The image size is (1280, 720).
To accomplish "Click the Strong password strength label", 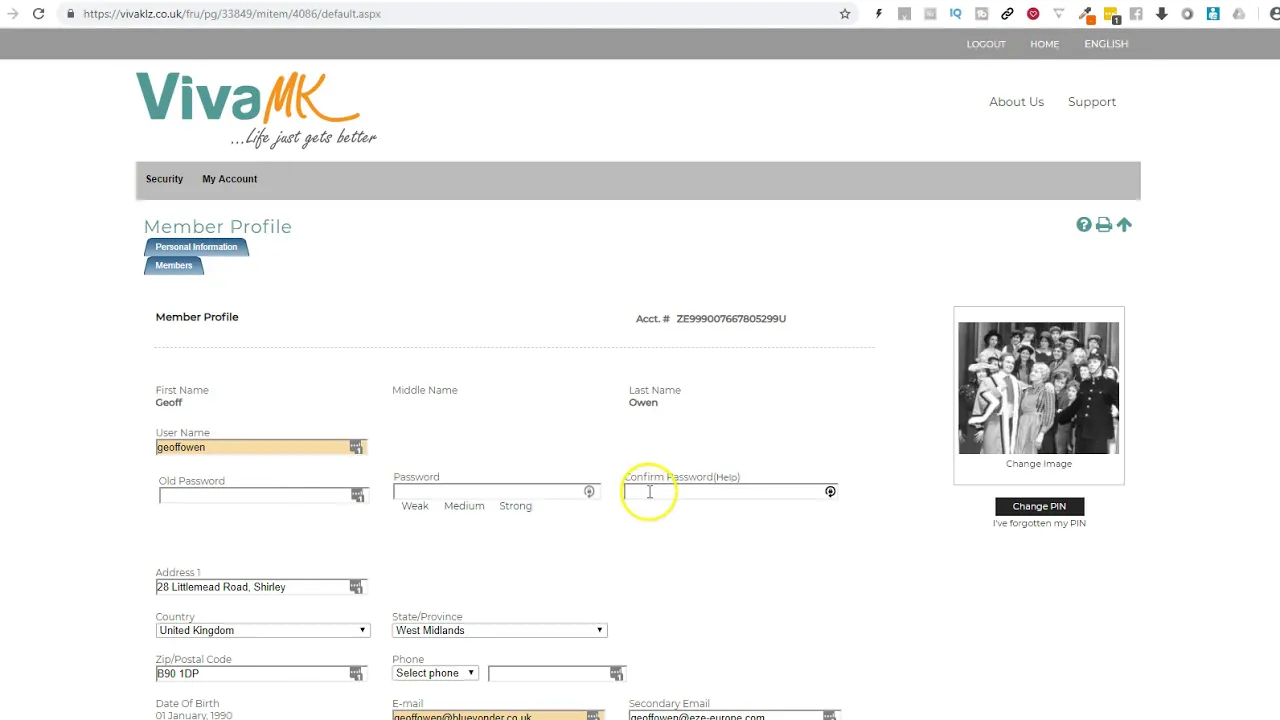I will [515, 506].
